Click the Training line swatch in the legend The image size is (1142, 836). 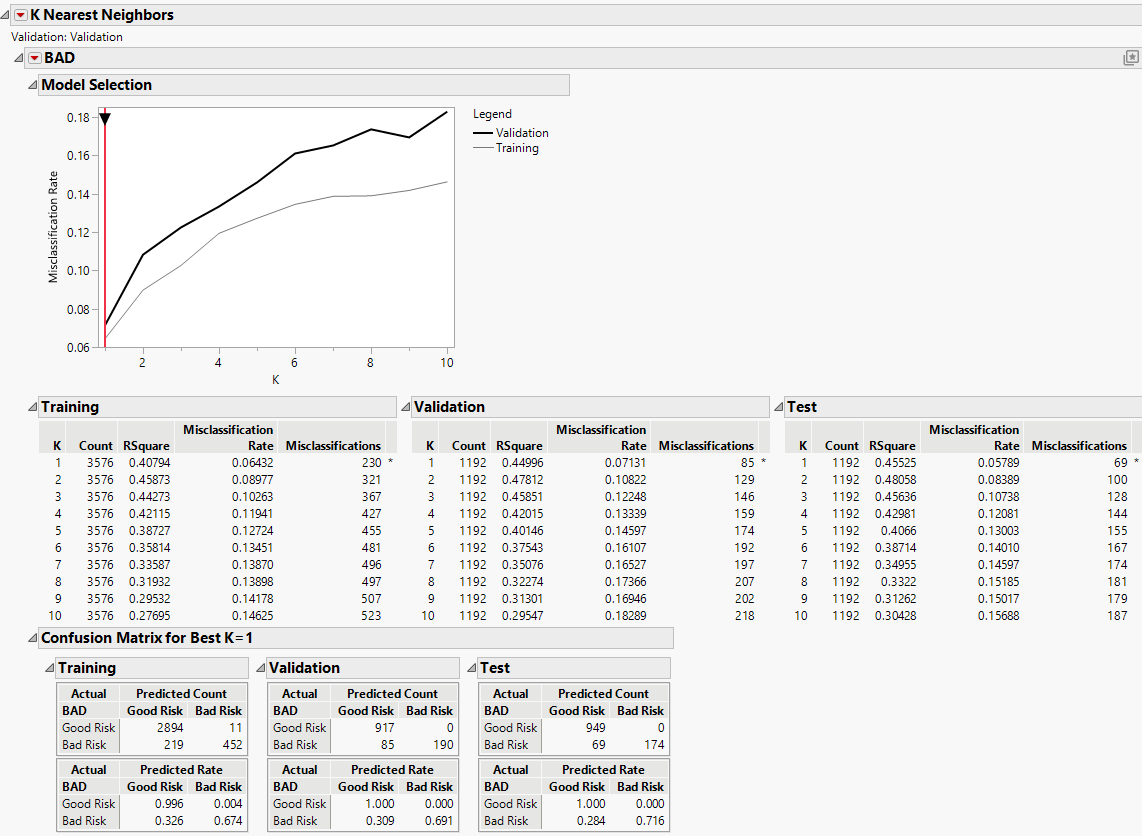[483, 148]
